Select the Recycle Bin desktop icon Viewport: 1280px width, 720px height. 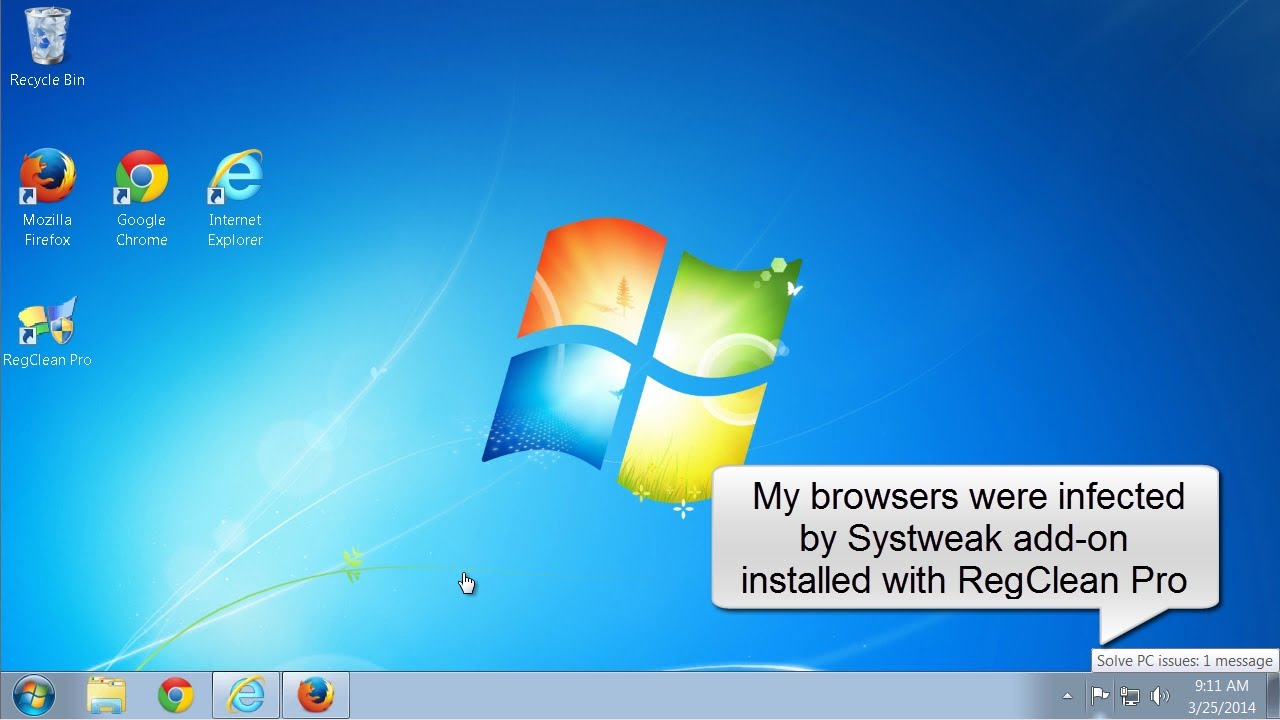tap(47, 48)
